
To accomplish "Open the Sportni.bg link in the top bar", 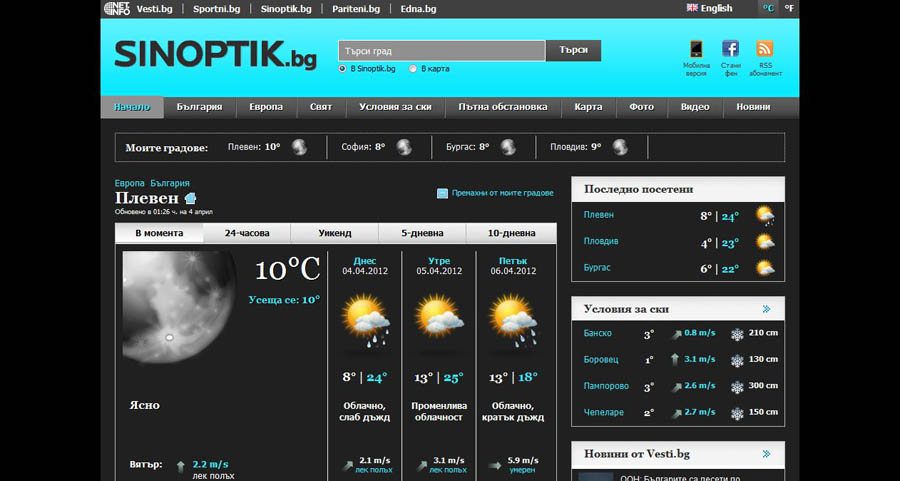I will 216,9.
